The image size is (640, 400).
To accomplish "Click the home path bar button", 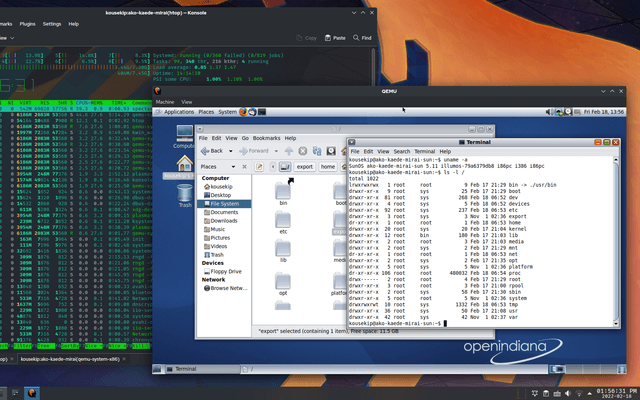I will (328, 167).
